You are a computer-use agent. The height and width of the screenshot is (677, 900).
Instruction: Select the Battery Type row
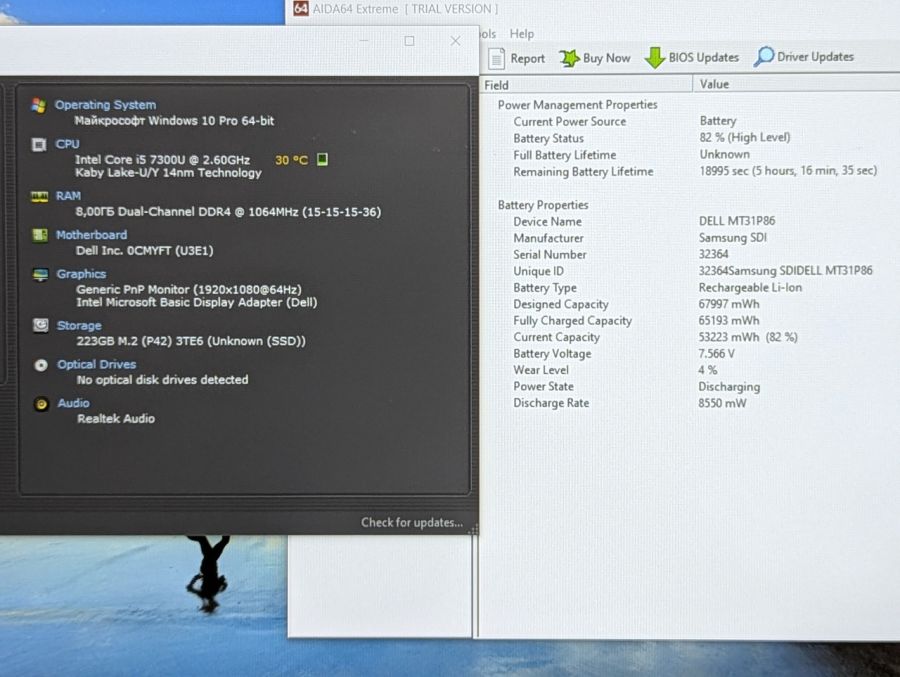click(689, 288)
